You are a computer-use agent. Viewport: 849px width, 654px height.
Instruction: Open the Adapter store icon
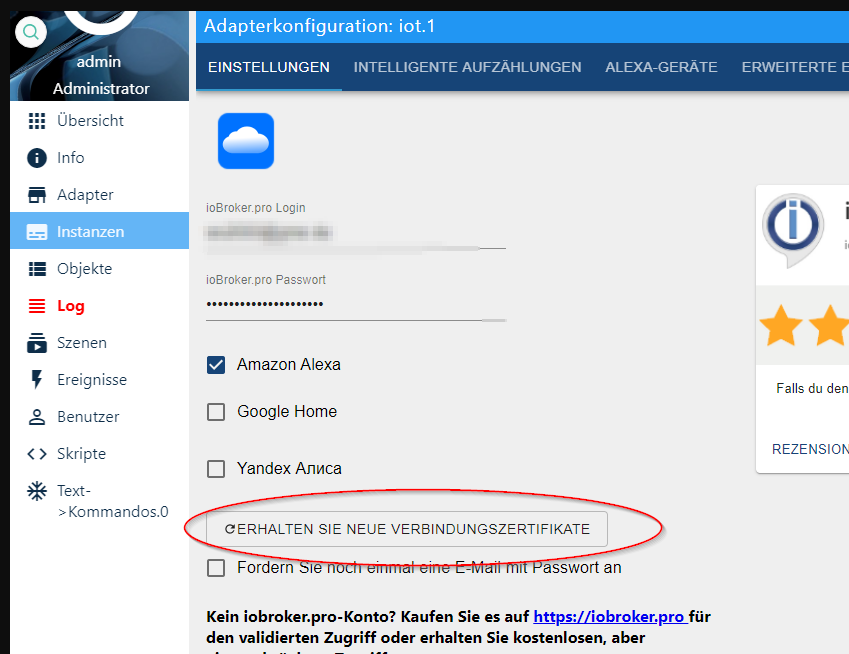pos(37,195)
